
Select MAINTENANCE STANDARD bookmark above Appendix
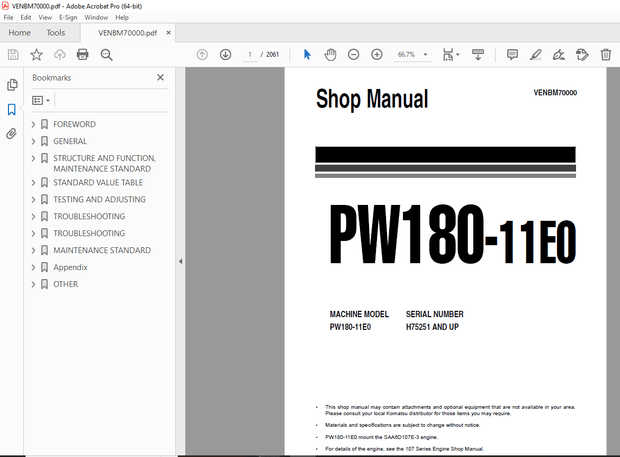102,251
